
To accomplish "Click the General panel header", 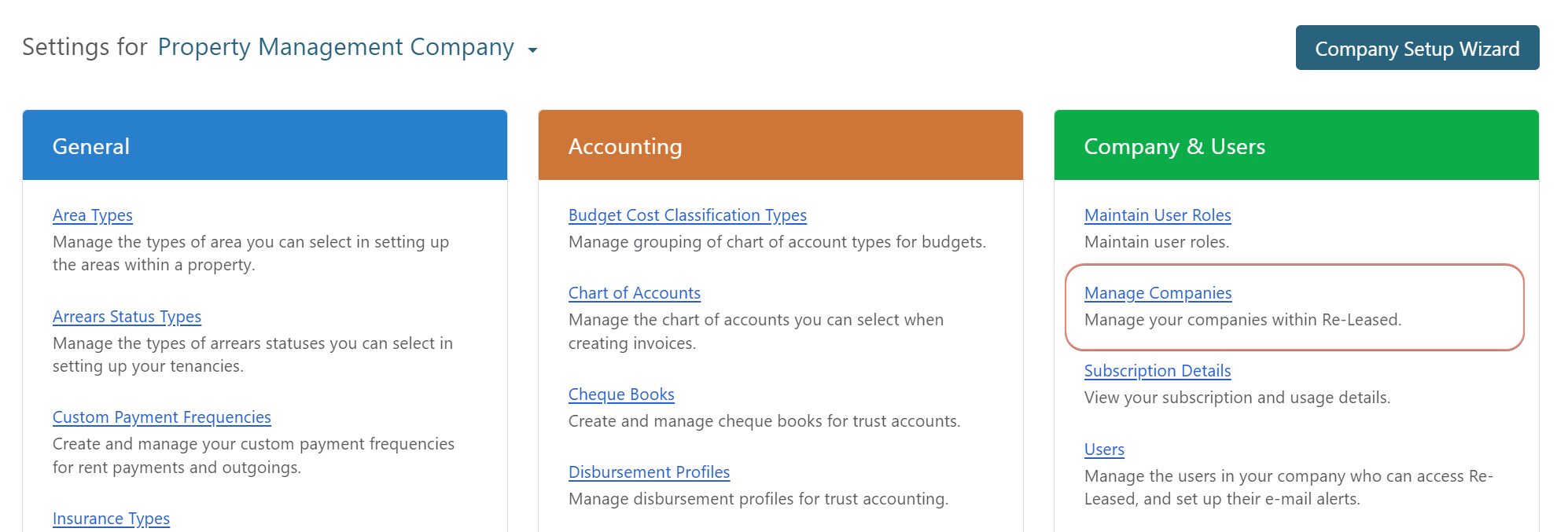I will point(264,146).
